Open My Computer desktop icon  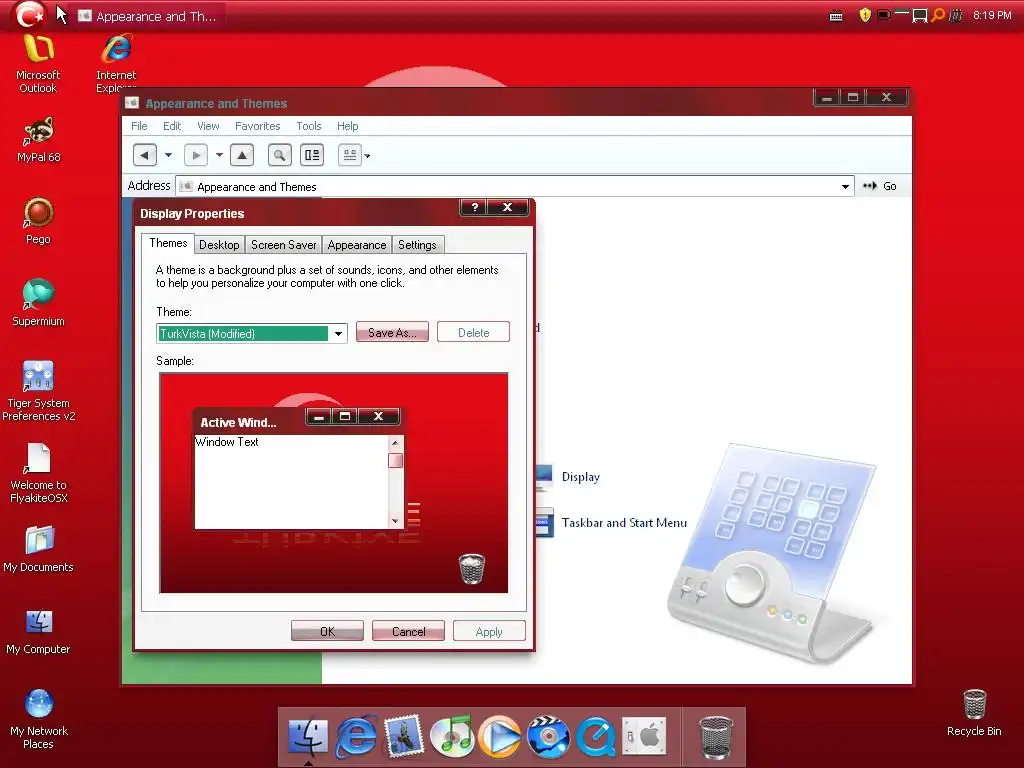click(38, 632)
